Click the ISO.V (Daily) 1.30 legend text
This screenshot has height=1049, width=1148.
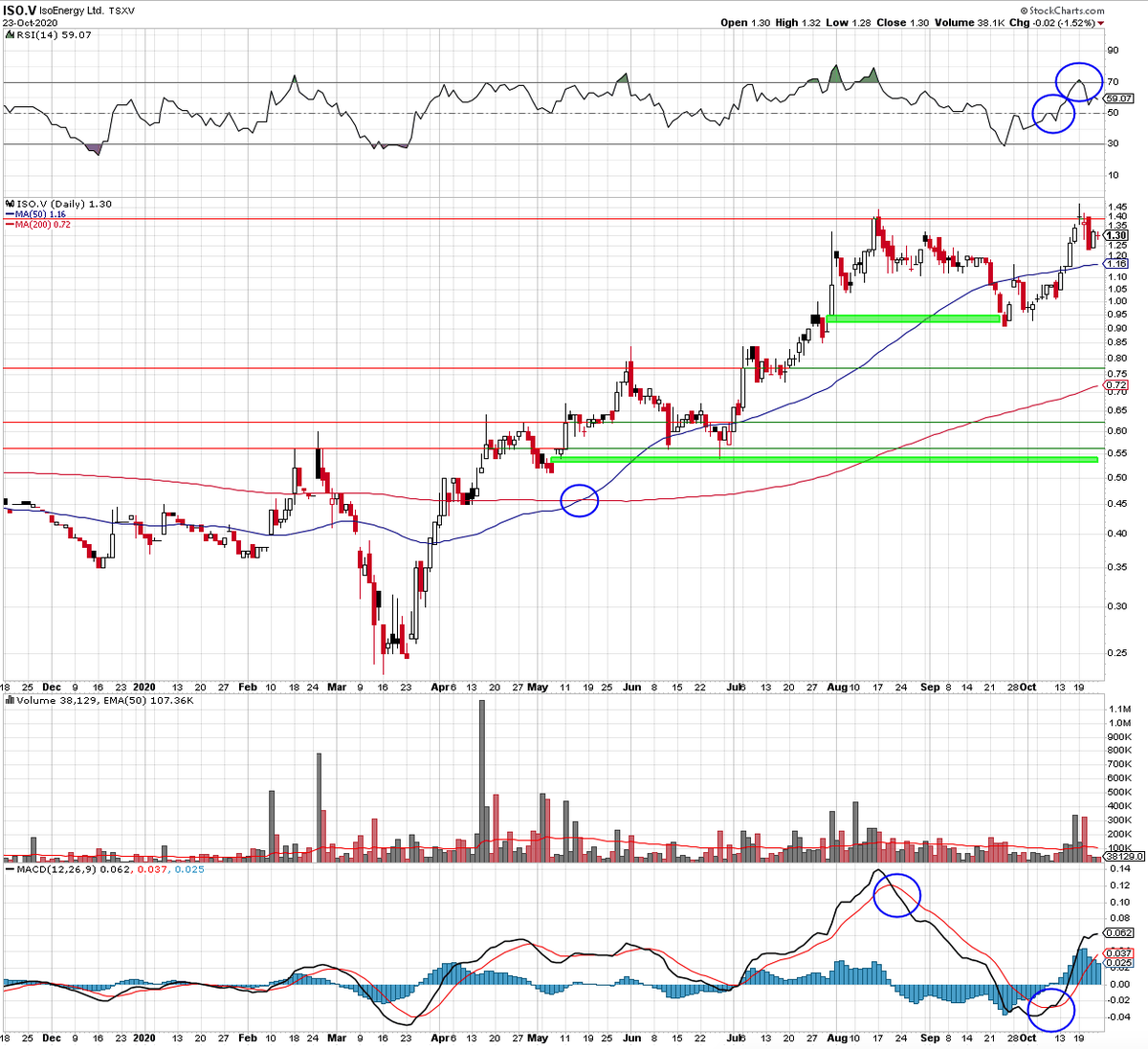64,204
